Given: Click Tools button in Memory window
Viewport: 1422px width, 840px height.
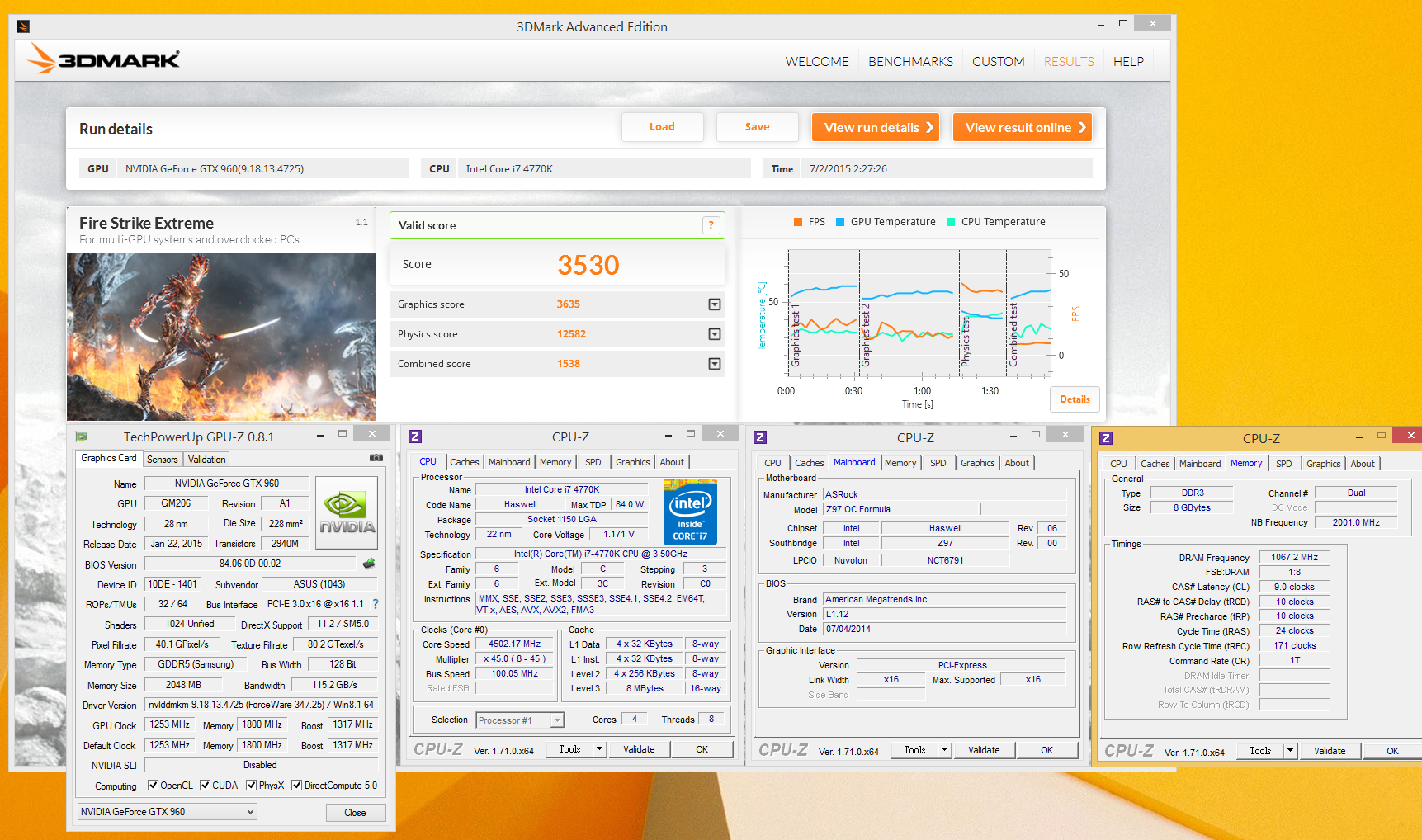Looking at the screenshot, I should (1260, 751).
